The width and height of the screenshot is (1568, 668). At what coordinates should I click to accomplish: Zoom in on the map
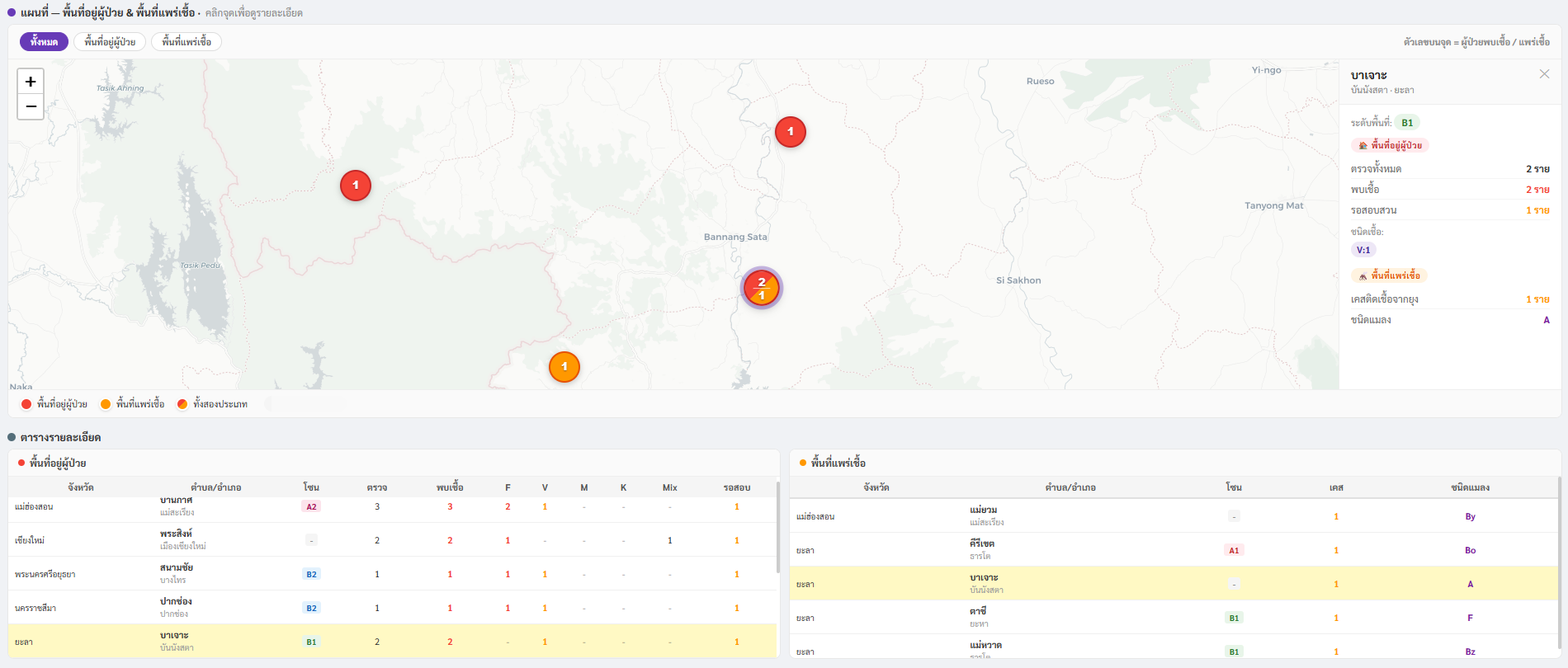tap(31, 82)
